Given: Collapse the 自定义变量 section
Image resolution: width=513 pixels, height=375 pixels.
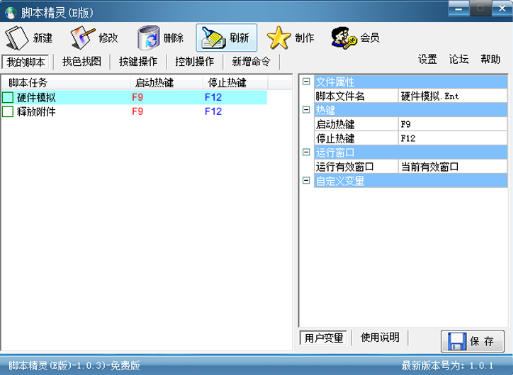Looking at the screenshot, I should pyautogui.click(x=306, y=180).
